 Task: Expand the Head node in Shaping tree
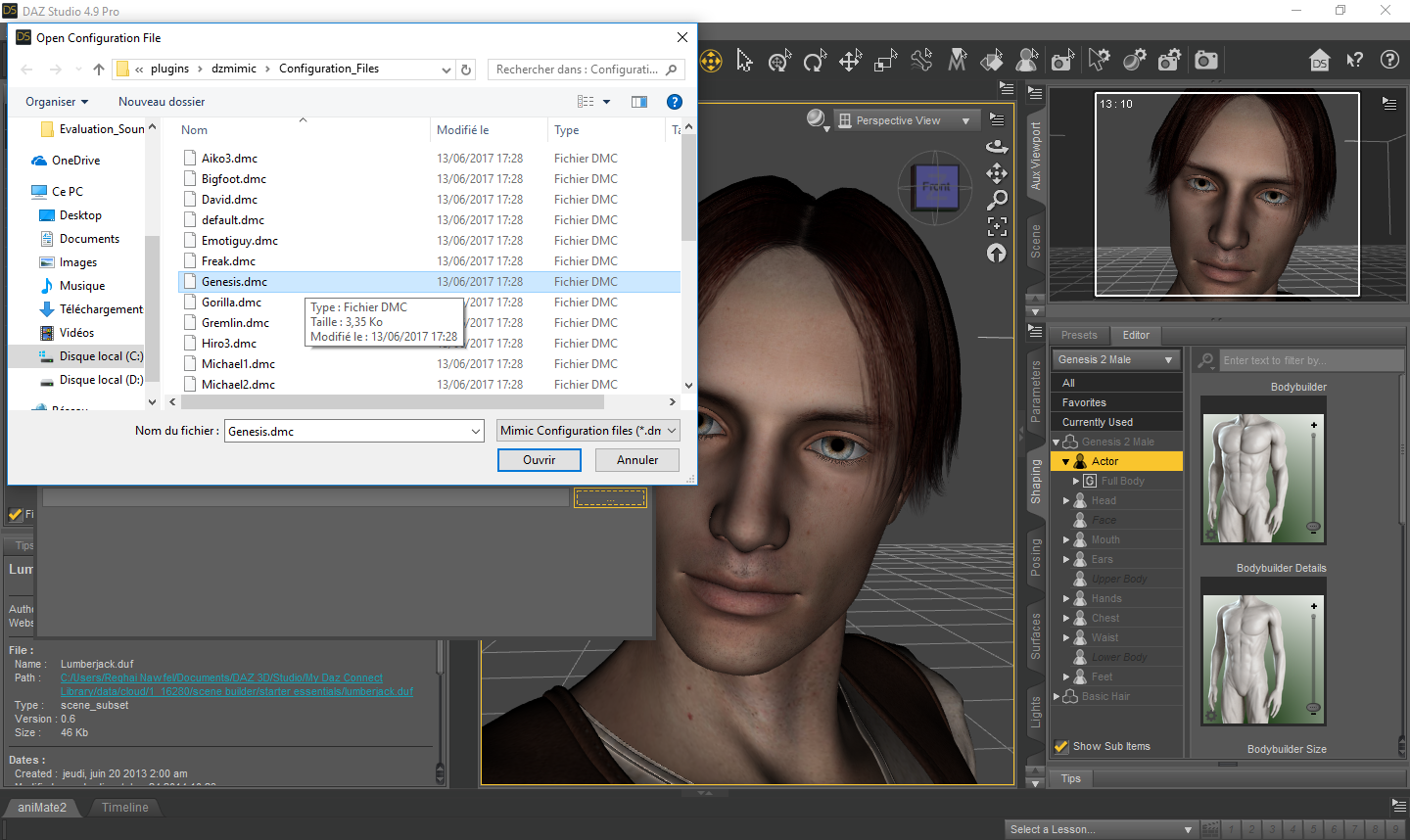(1066, 500)
